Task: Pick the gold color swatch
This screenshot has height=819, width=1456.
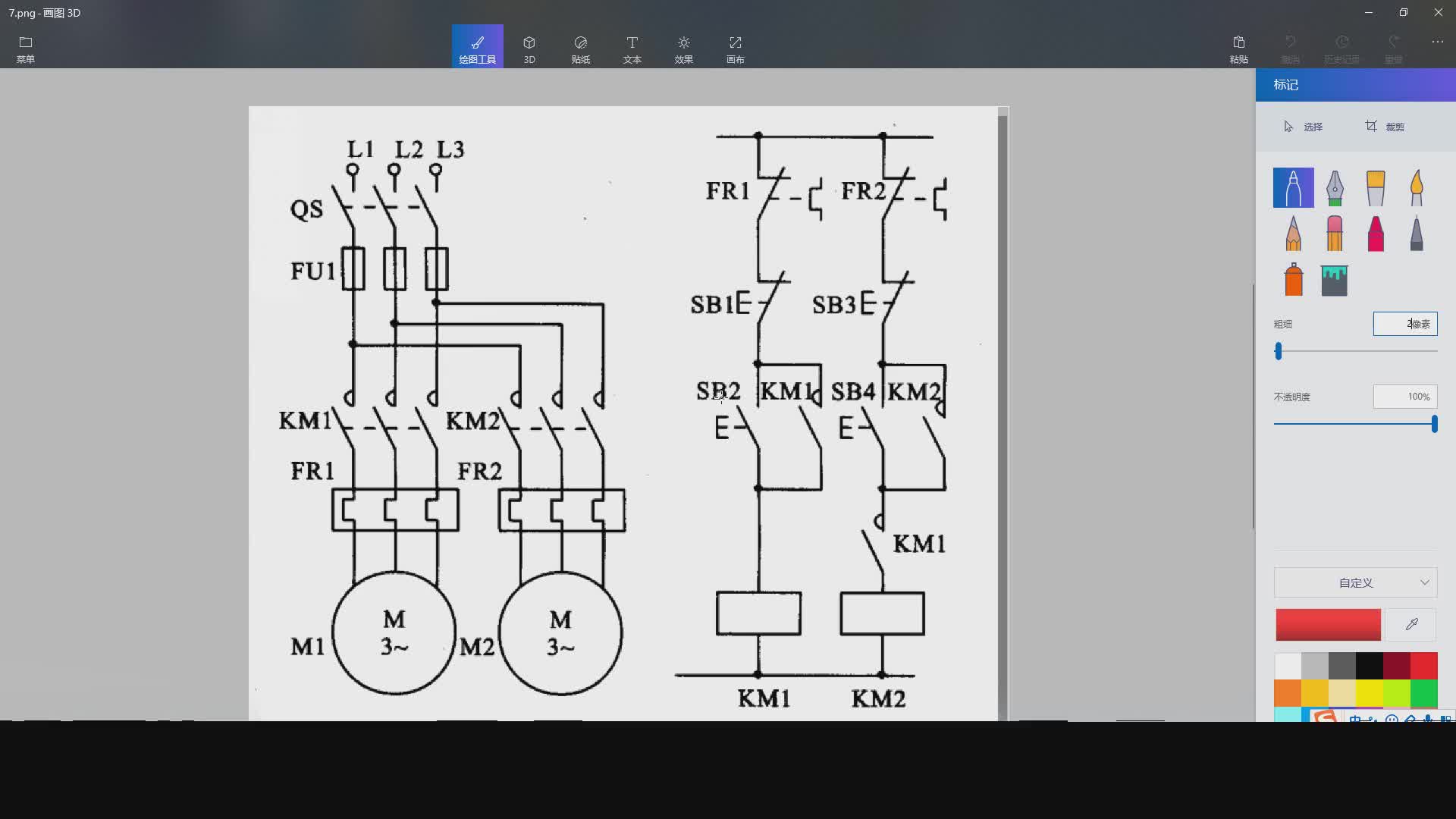Action: 1315,693
